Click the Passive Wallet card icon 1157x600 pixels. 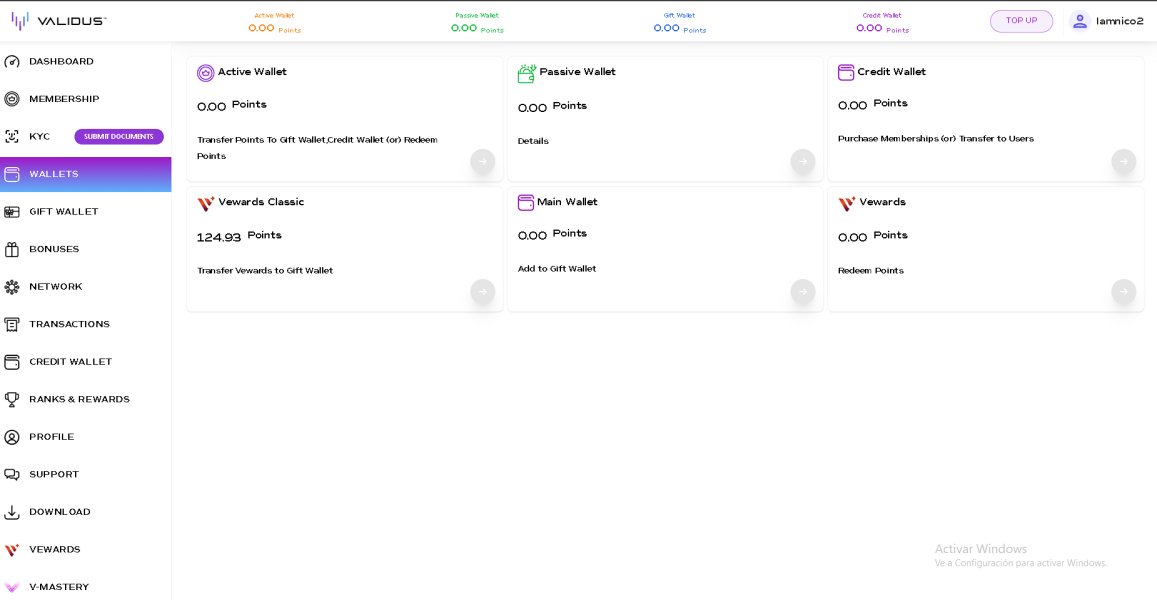(x=526, y=73)
